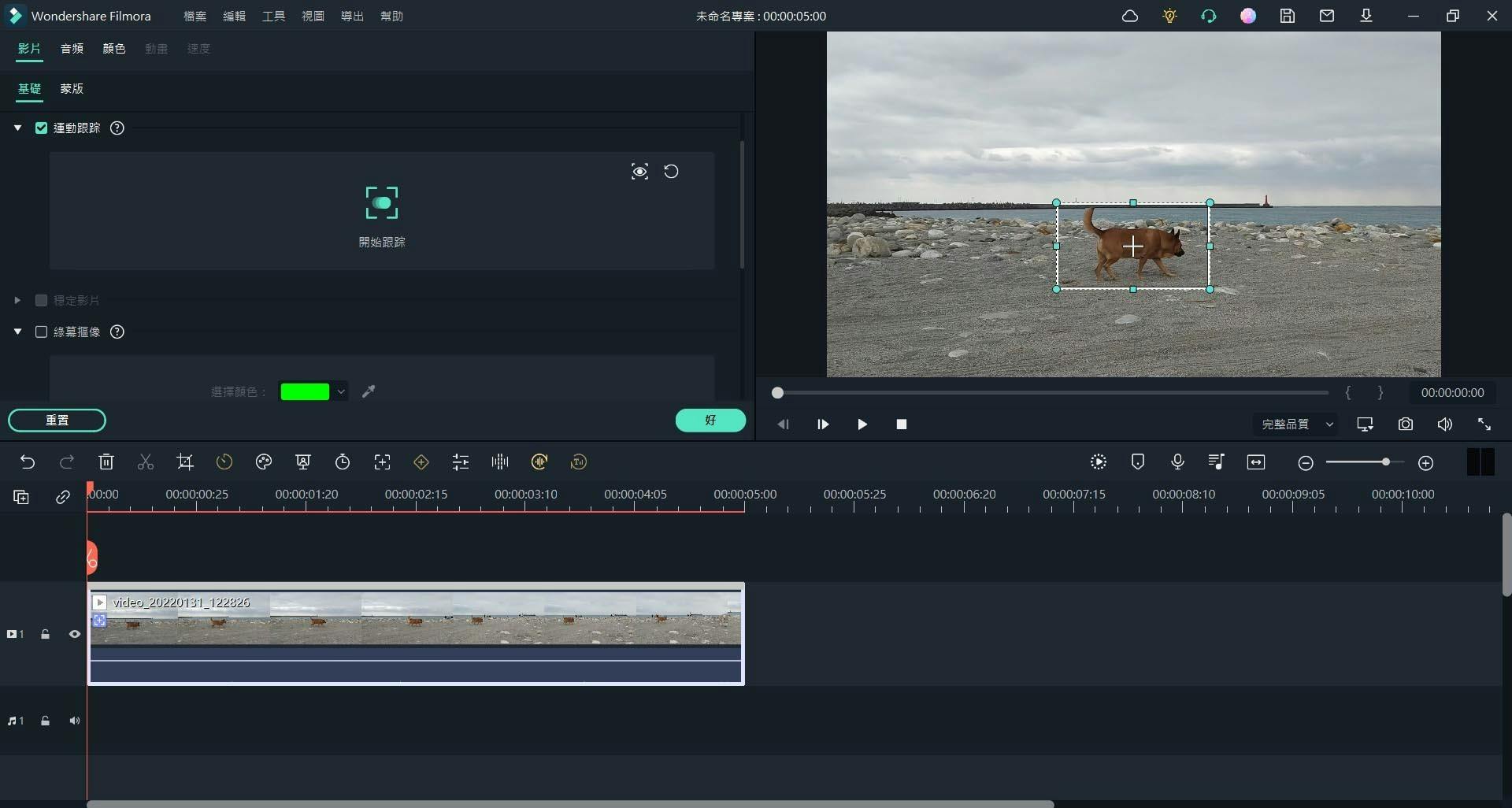Image resolution: width=1512 pixels, height=808 pixels.
Task: Click the delete trash icon
Action: tap(106, 462)
